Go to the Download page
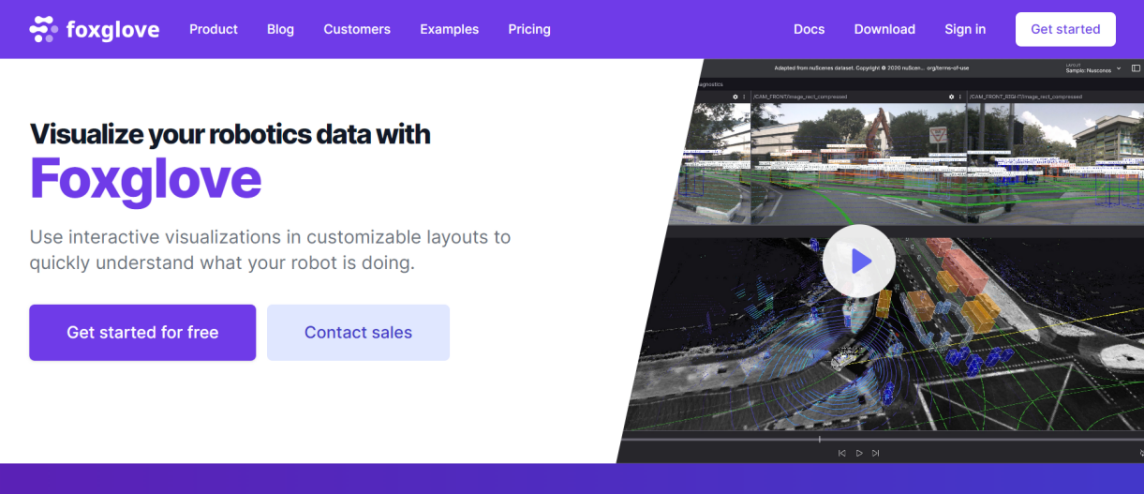The image size is (1144, 494). 884,29
